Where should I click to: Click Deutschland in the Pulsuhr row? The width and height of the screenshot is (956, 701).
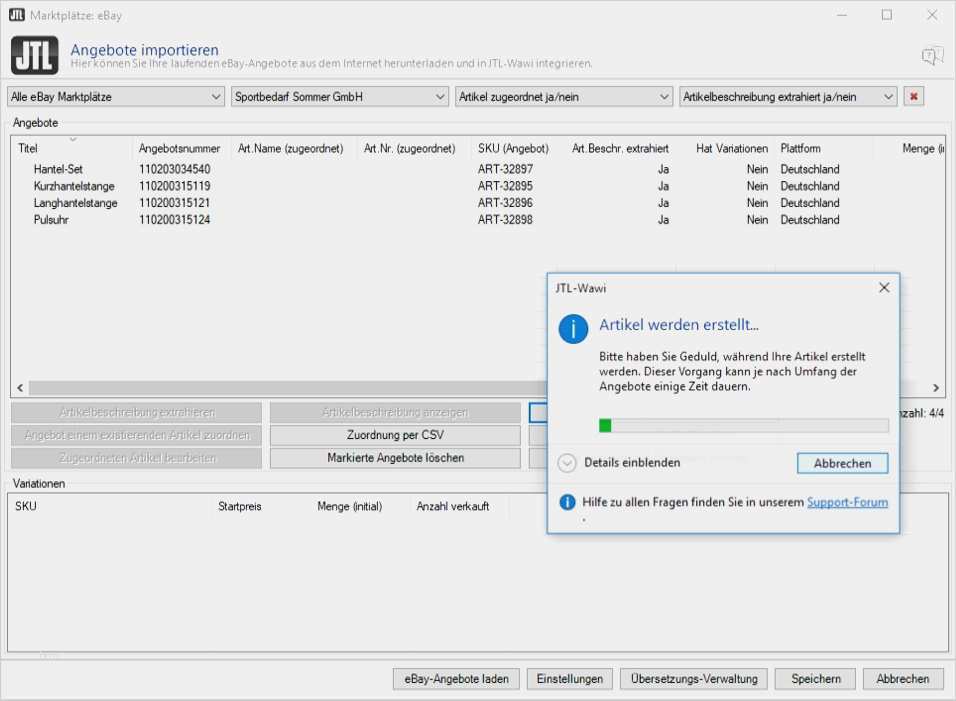810,220
